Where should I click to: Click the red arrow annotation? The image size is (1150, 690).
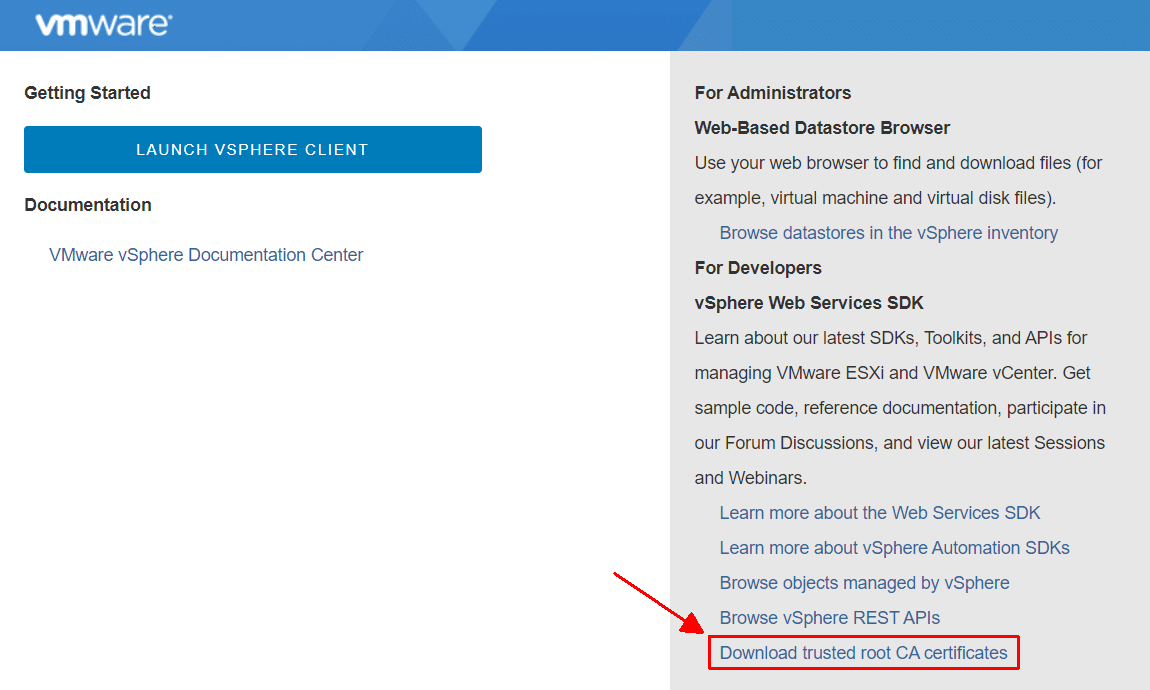pyautogui.click(x=659, y=603)
